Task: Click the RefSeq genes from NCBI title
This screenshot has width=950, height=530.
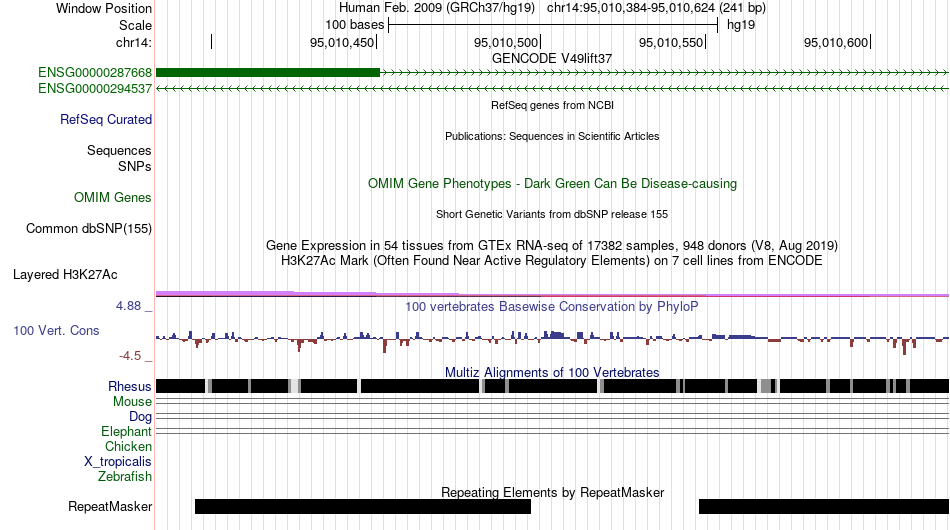Action: [552, 105]
